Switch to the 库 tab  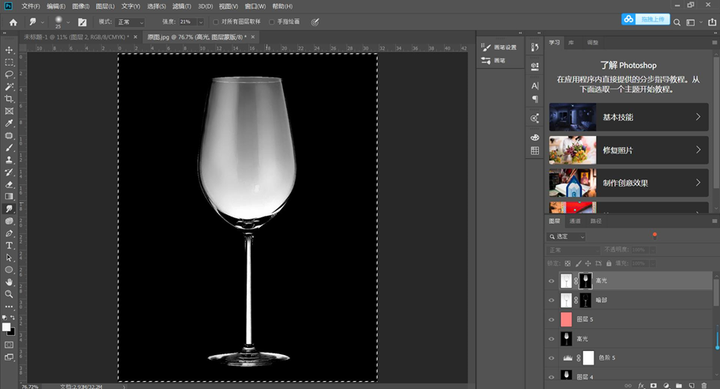coord(571,42)
